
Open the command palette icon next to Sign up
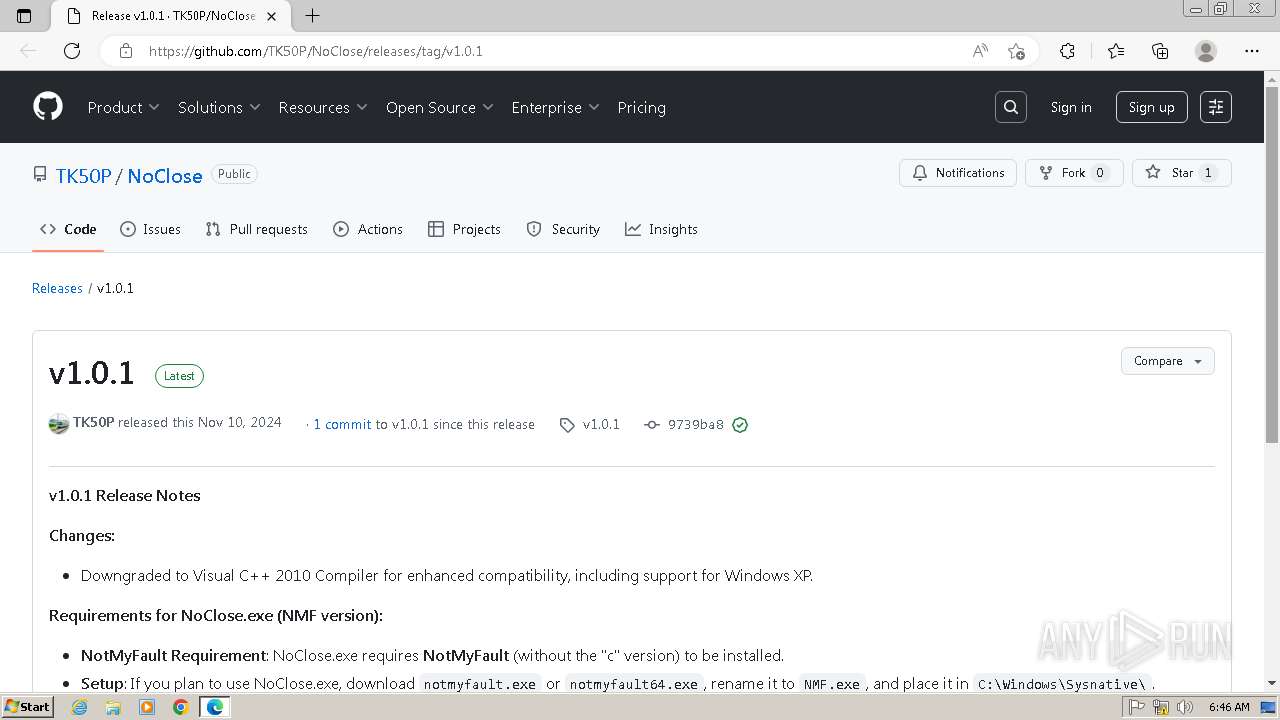1216,107
